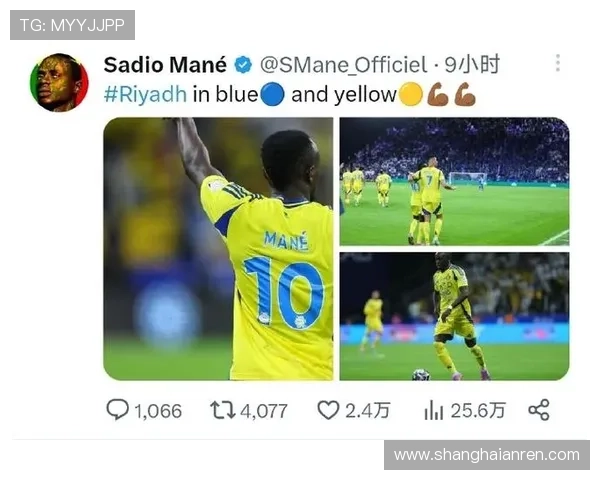Screen dimensions: 600x480
Task: Open Sadio Mané's profile avatar
Action: (59, 83)
